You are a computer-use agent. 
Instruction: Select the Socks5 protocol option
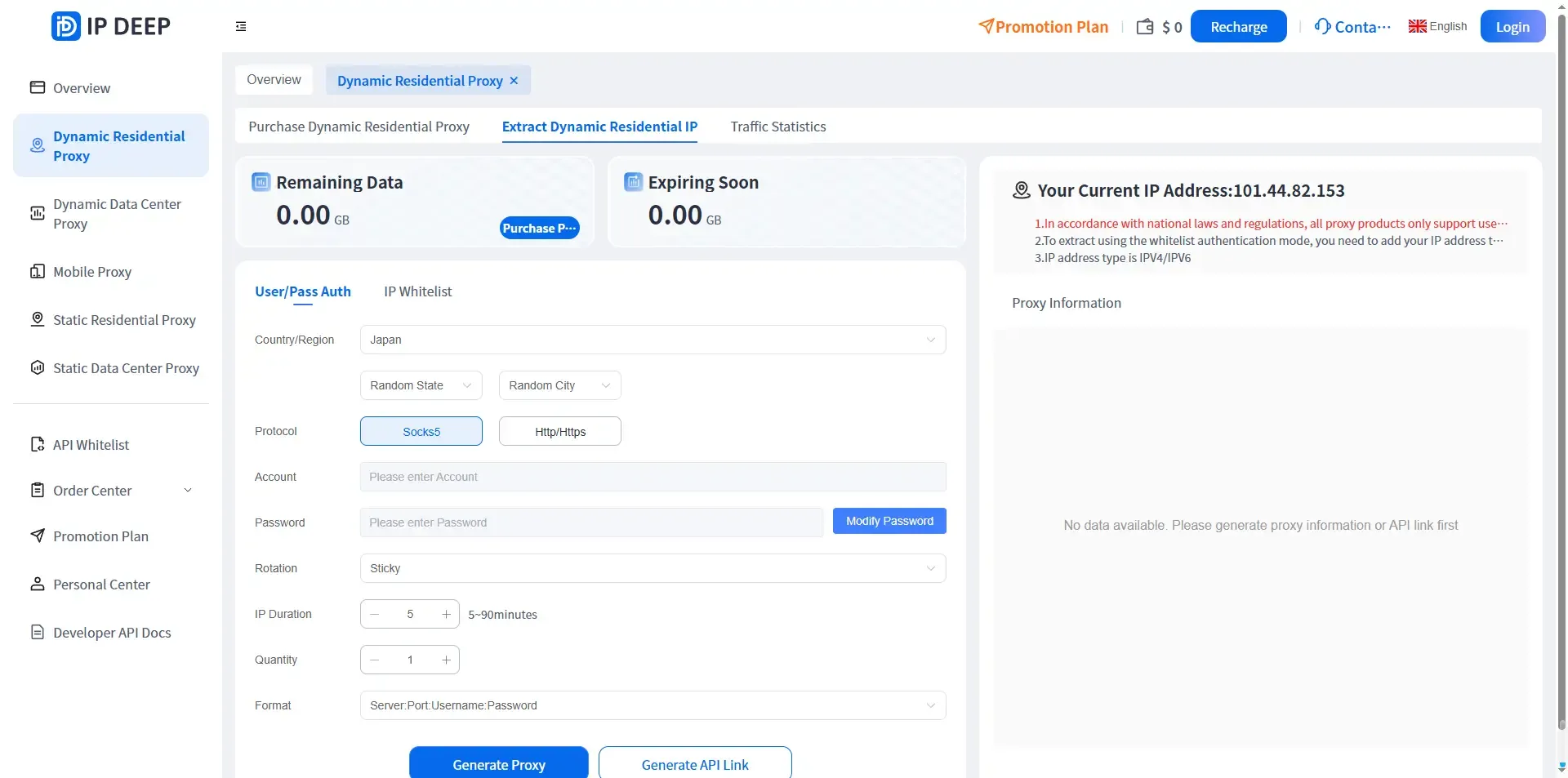421,431
